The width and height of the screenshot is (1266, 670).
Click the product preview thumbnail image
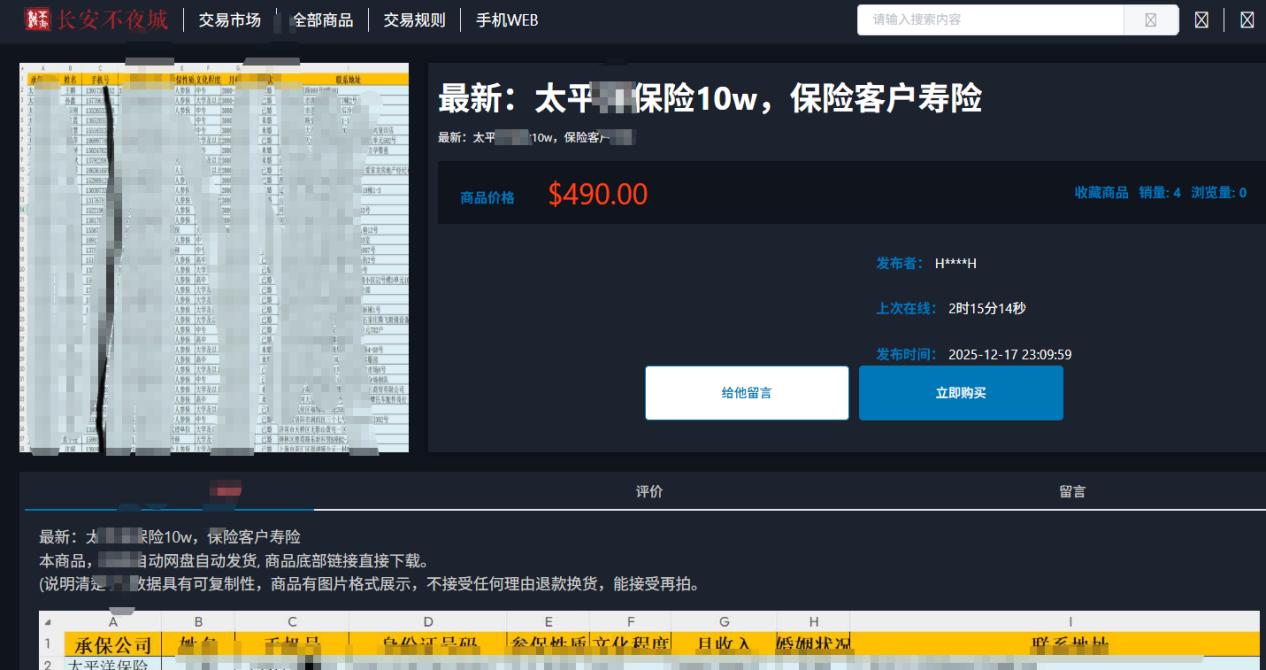(214, 258)
